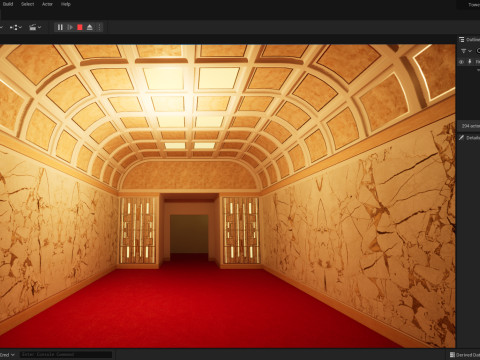Image resolution: width=480 pixels, height=360 pixels.
Task: Open the Outliner filter dropdown
Action: click(466, 51)
